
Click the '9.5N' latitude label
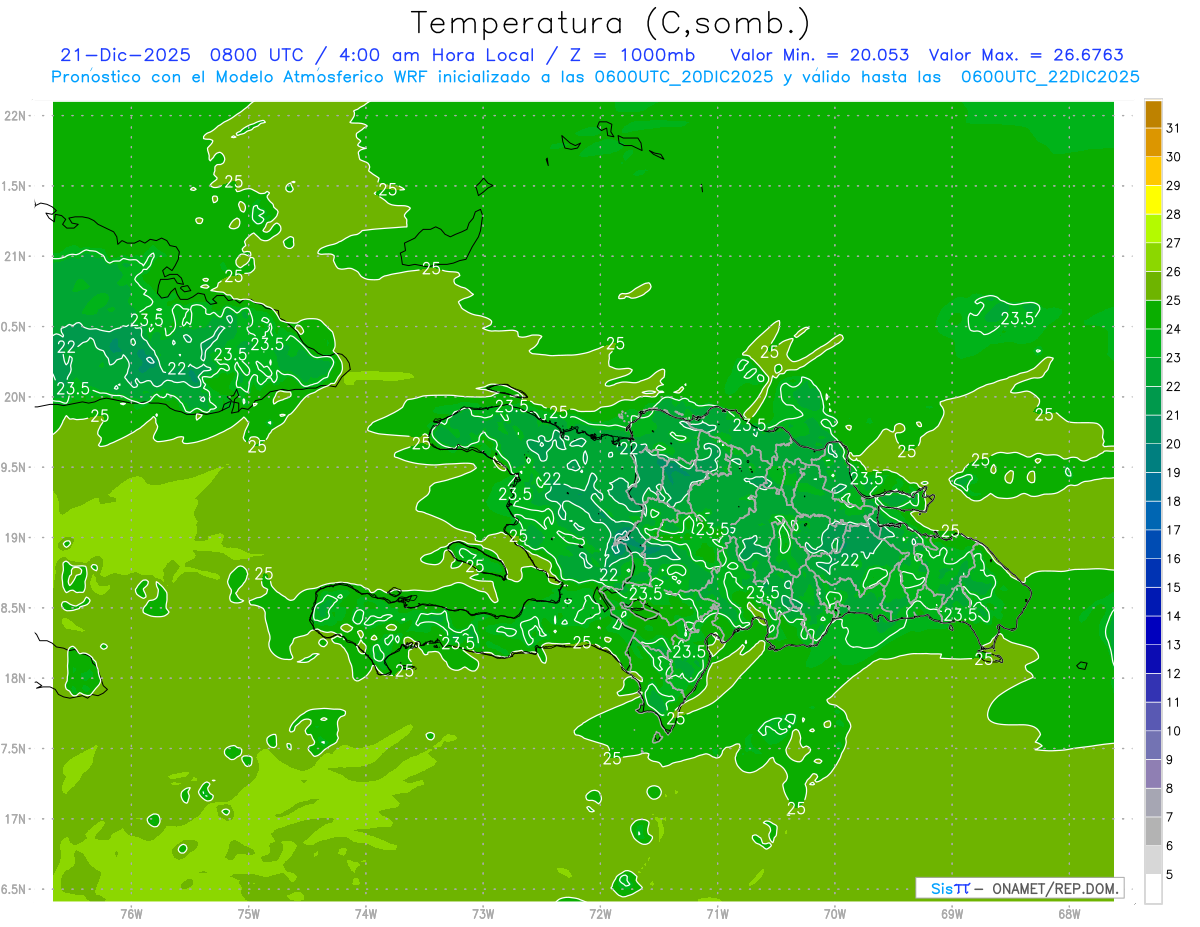(15, 467)
